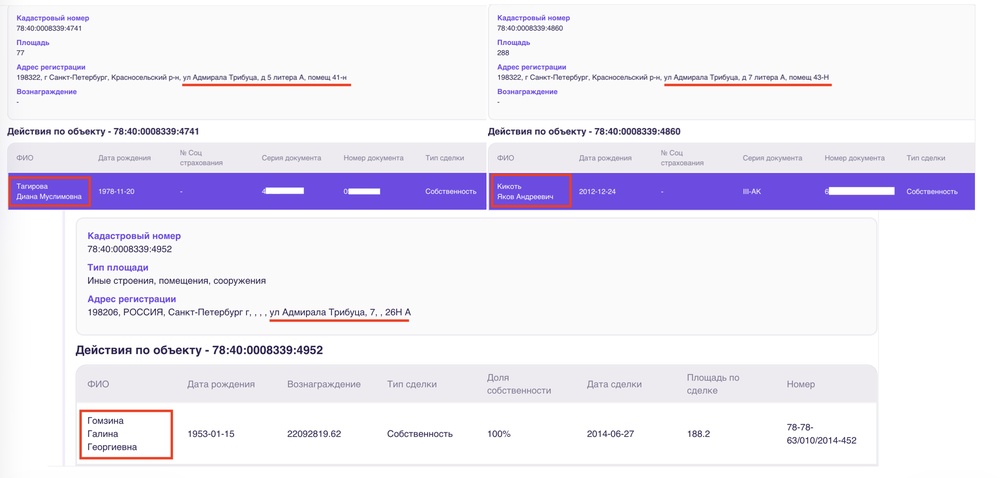
Task: Click the address with помещ 41-н
Action: pos(182,76)
